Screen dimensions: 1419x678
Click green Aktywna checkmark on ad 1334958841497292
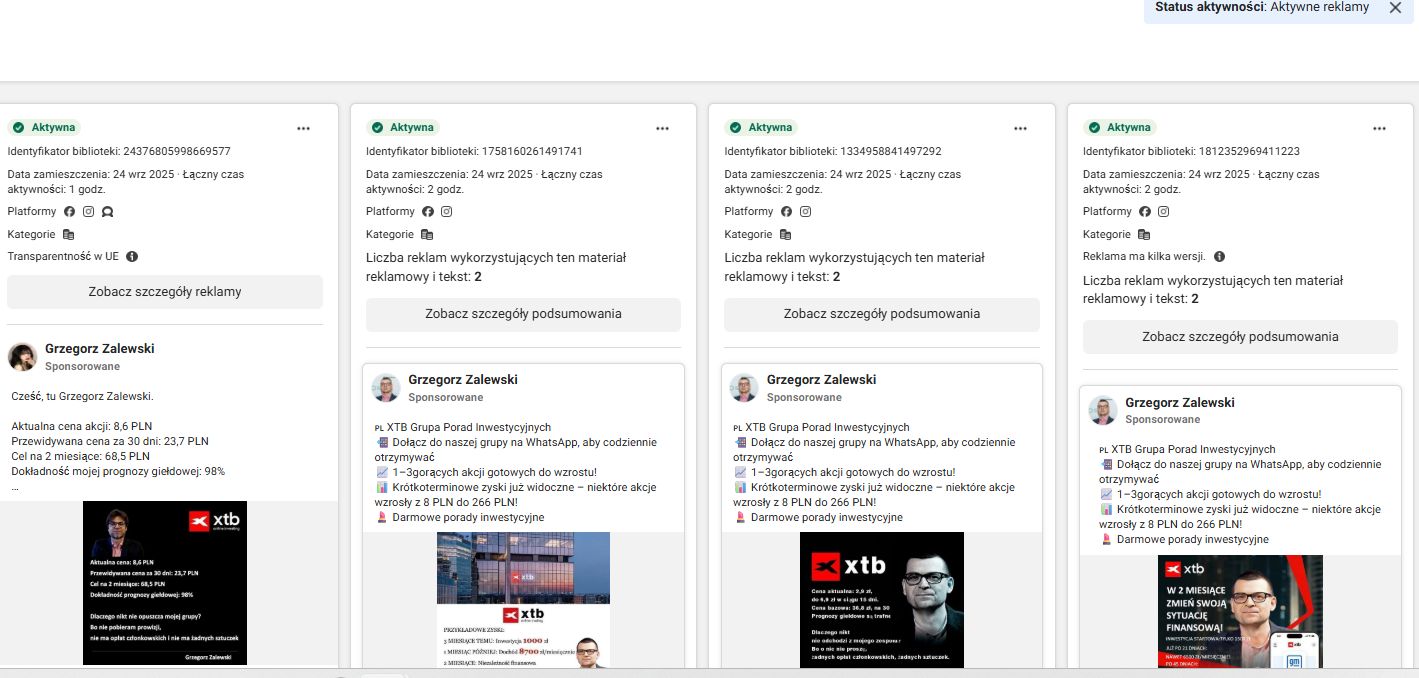click(735, 128)
